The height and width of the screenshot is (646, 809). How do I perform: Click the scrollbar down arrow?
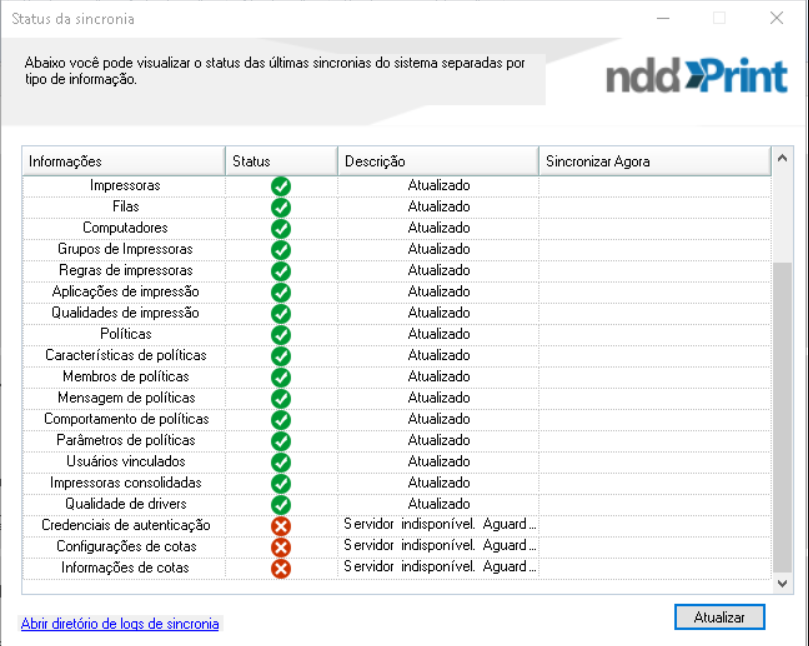click(x=783, y=583)
